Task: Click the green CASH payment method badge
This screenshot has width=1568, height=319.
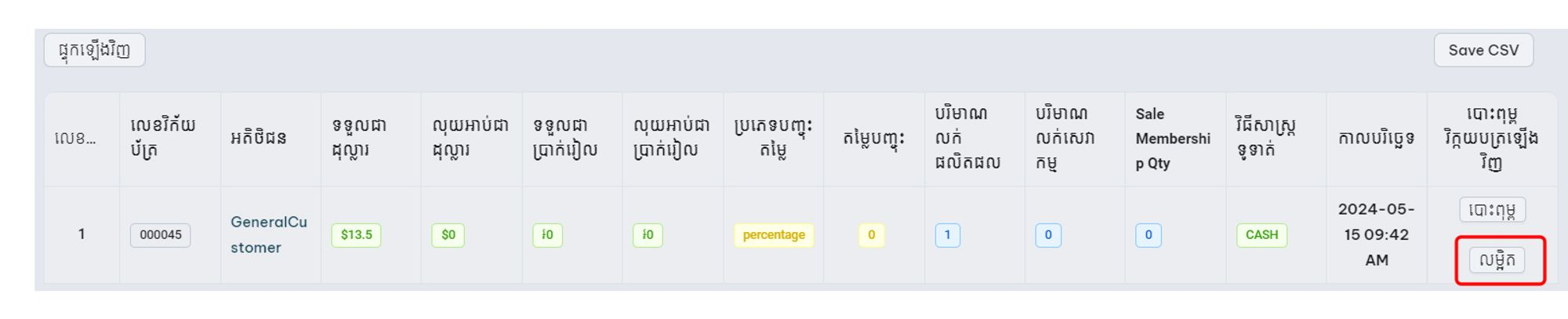Action: 1261,235
